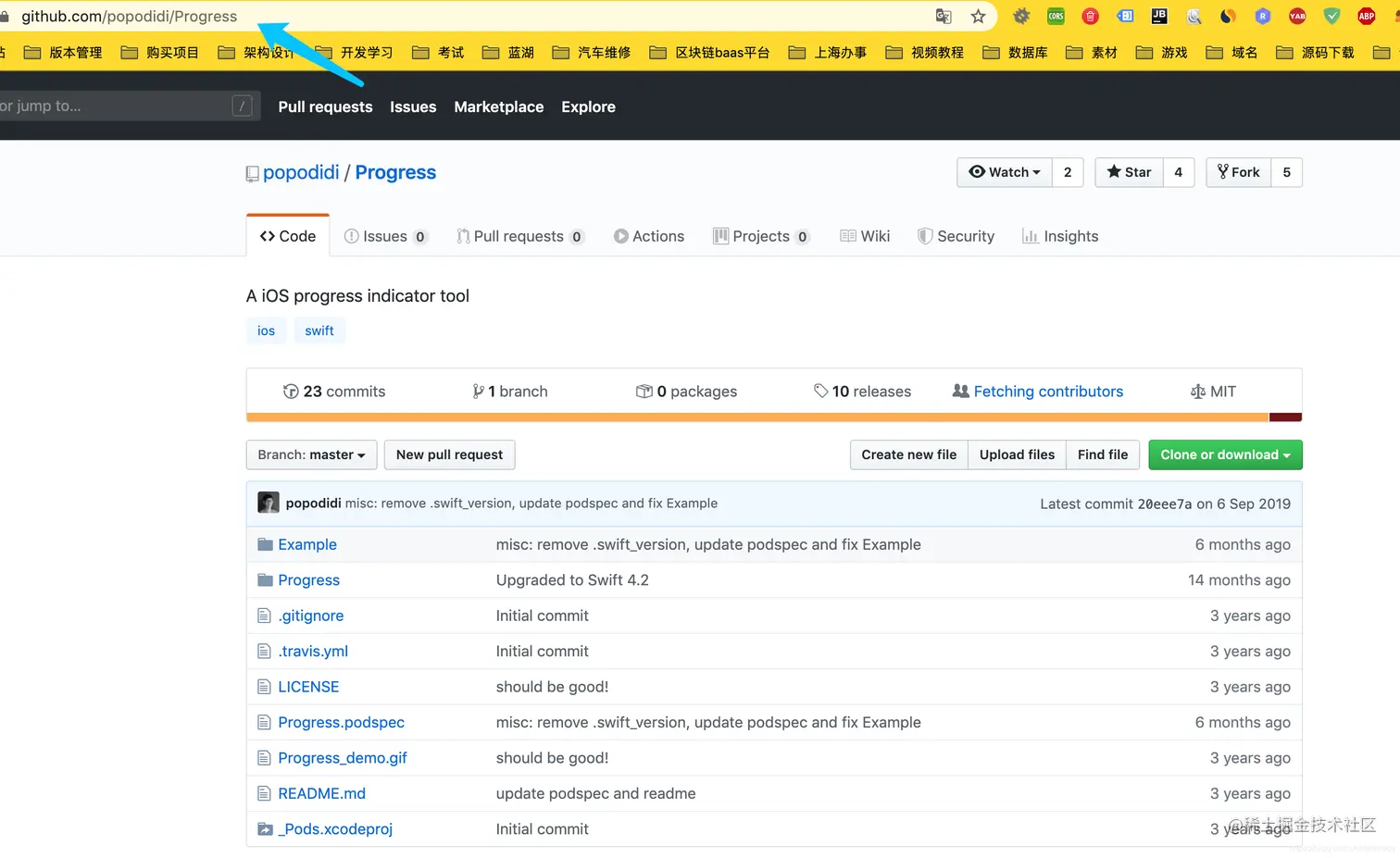This screenshot has width=1400, height=858.
Task: Open the gear-shaped browser extension
Action: (1021, 16)
